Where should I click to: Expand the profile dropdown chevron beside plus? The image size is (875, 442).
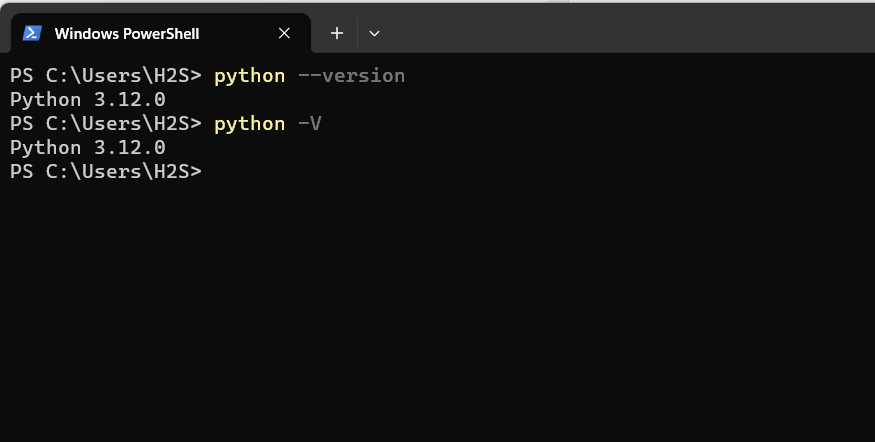point(374,33)
